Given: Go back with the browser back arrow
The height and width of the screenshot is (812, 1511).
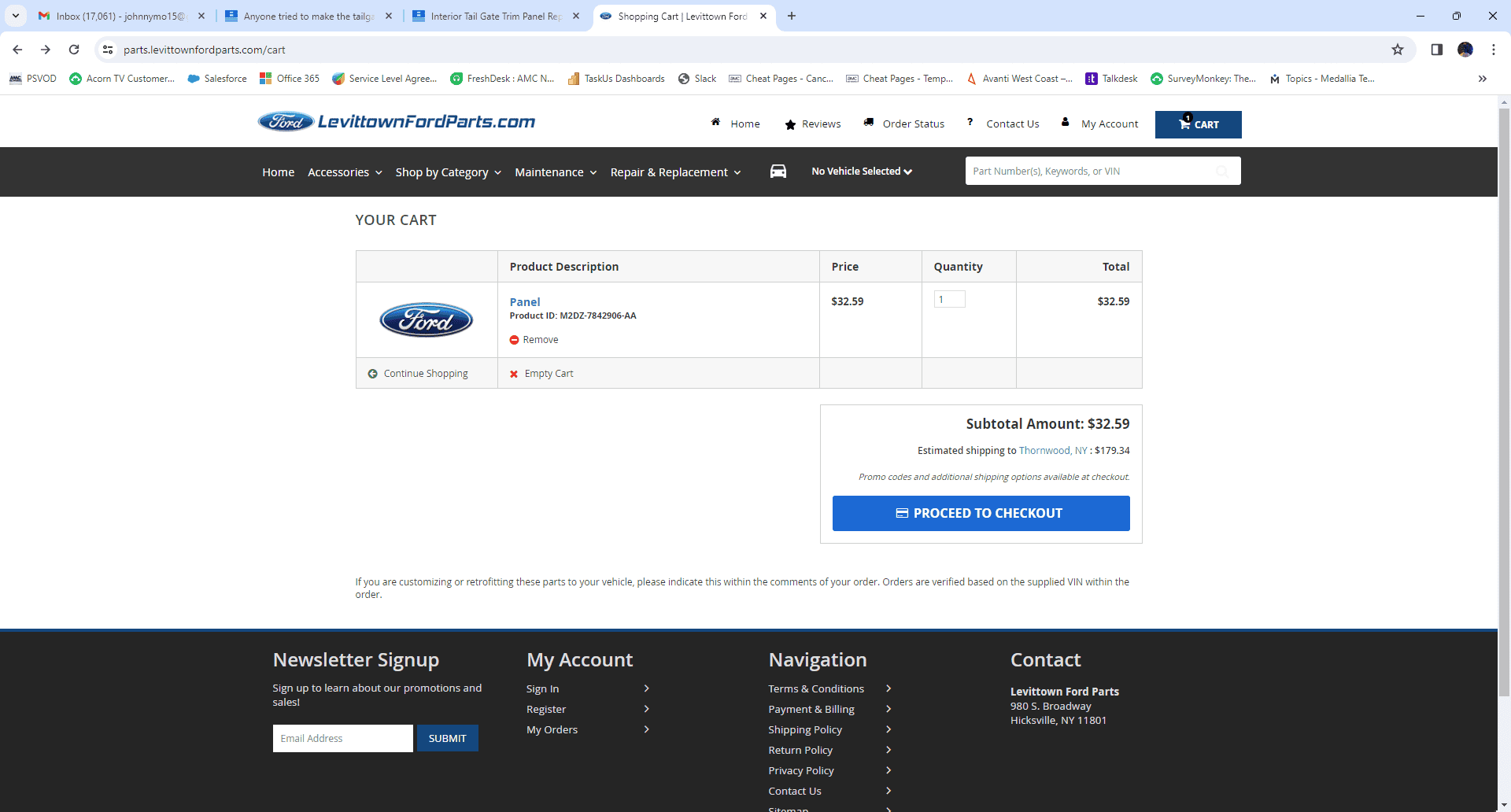Looking at the screenshot, I should click(x=17, y=50).
